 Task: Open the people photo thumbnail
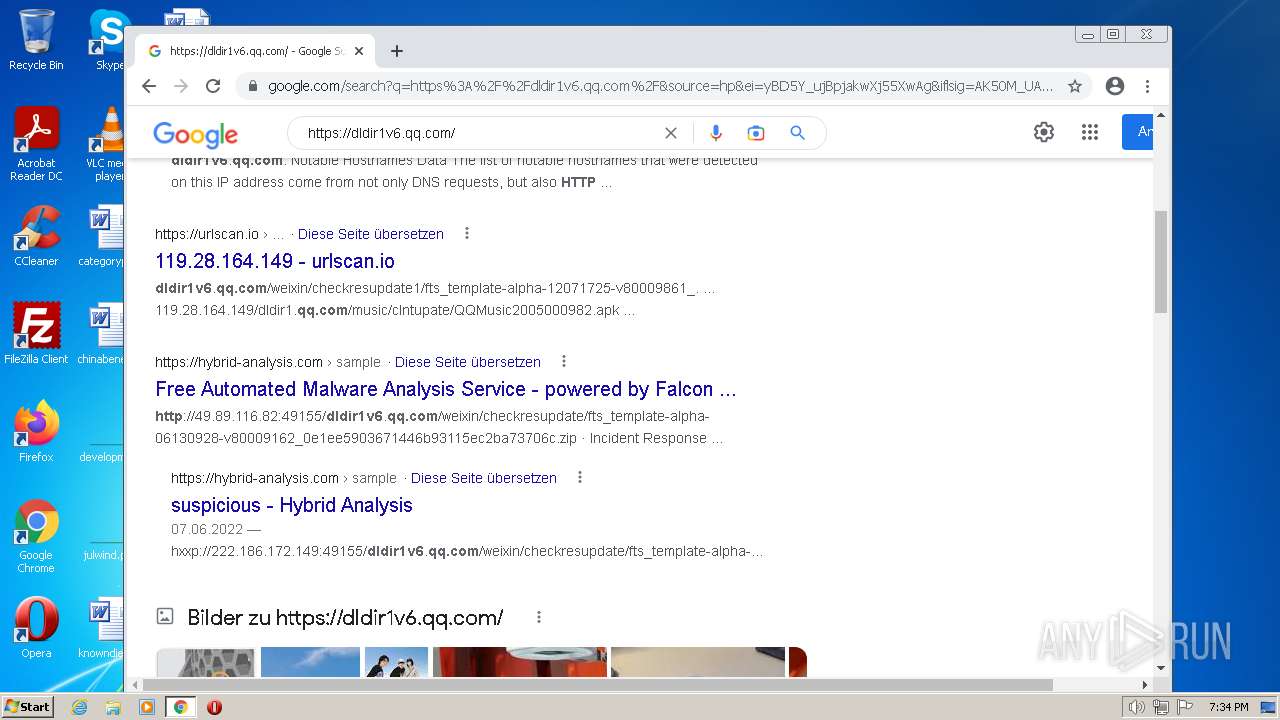click(x=397, y=662)
